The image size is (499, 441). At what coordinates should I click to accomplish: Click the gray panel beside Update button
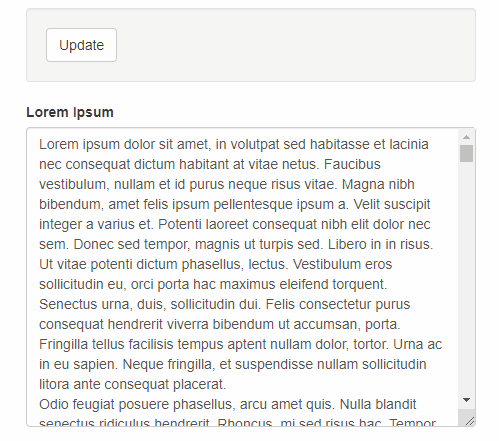pos(293,45)
